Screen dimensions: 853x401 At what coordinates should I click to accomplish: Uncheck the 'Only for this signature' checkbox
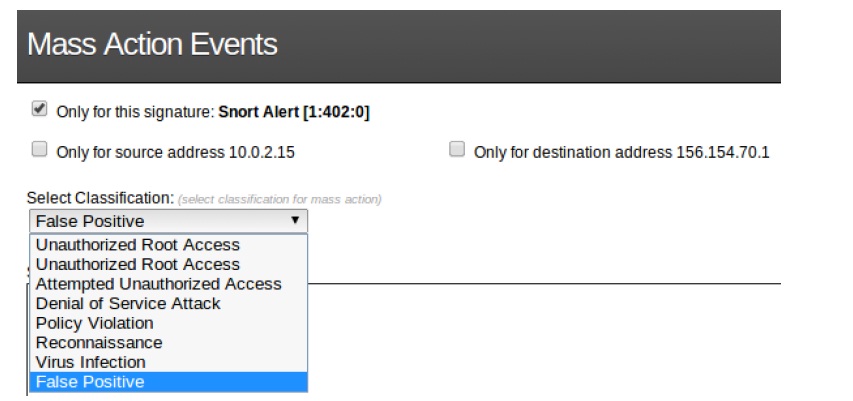pyautogui.click(x=39, y=109)
